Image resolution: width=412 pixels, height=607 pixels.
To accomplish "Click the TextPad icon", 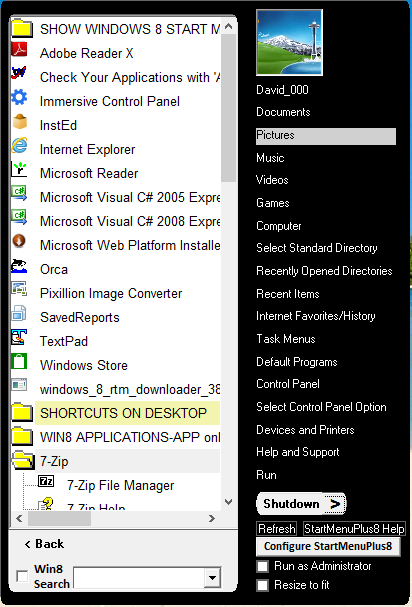I will [19, 338].
